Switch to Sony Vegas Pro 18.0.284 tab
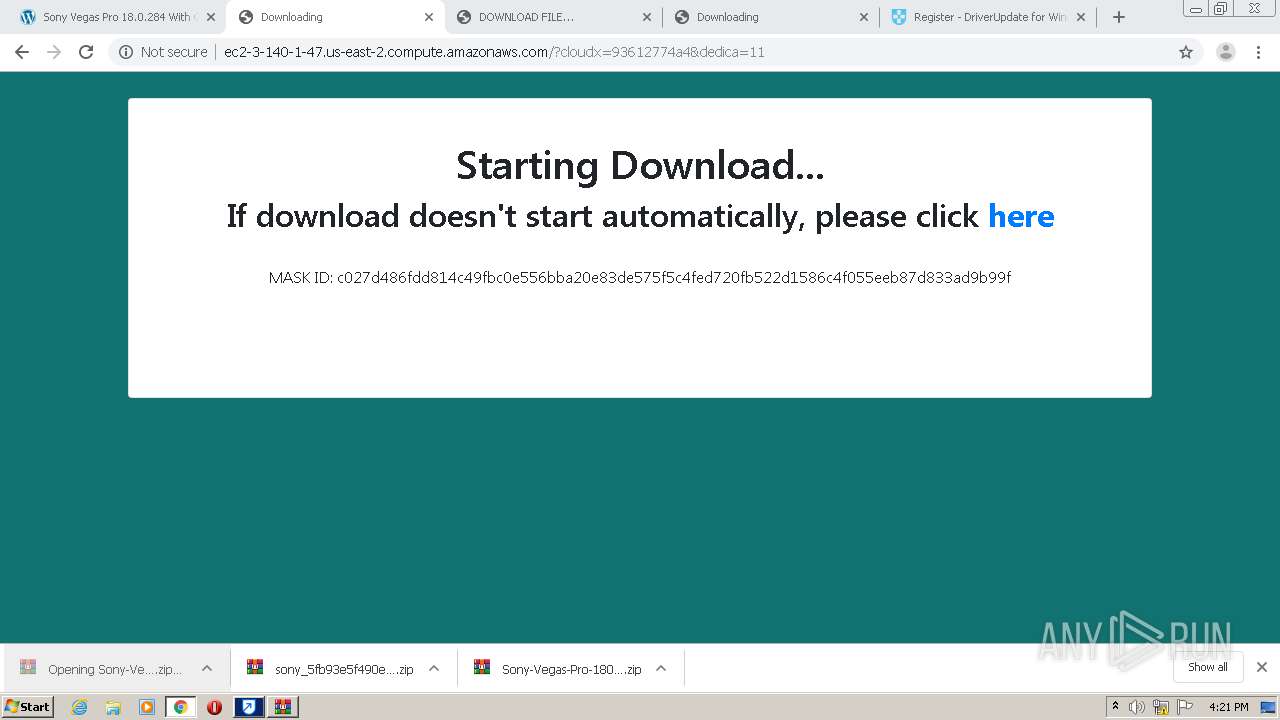The height and width of the screenshot is (720, 1280). [x=115, y=17]
